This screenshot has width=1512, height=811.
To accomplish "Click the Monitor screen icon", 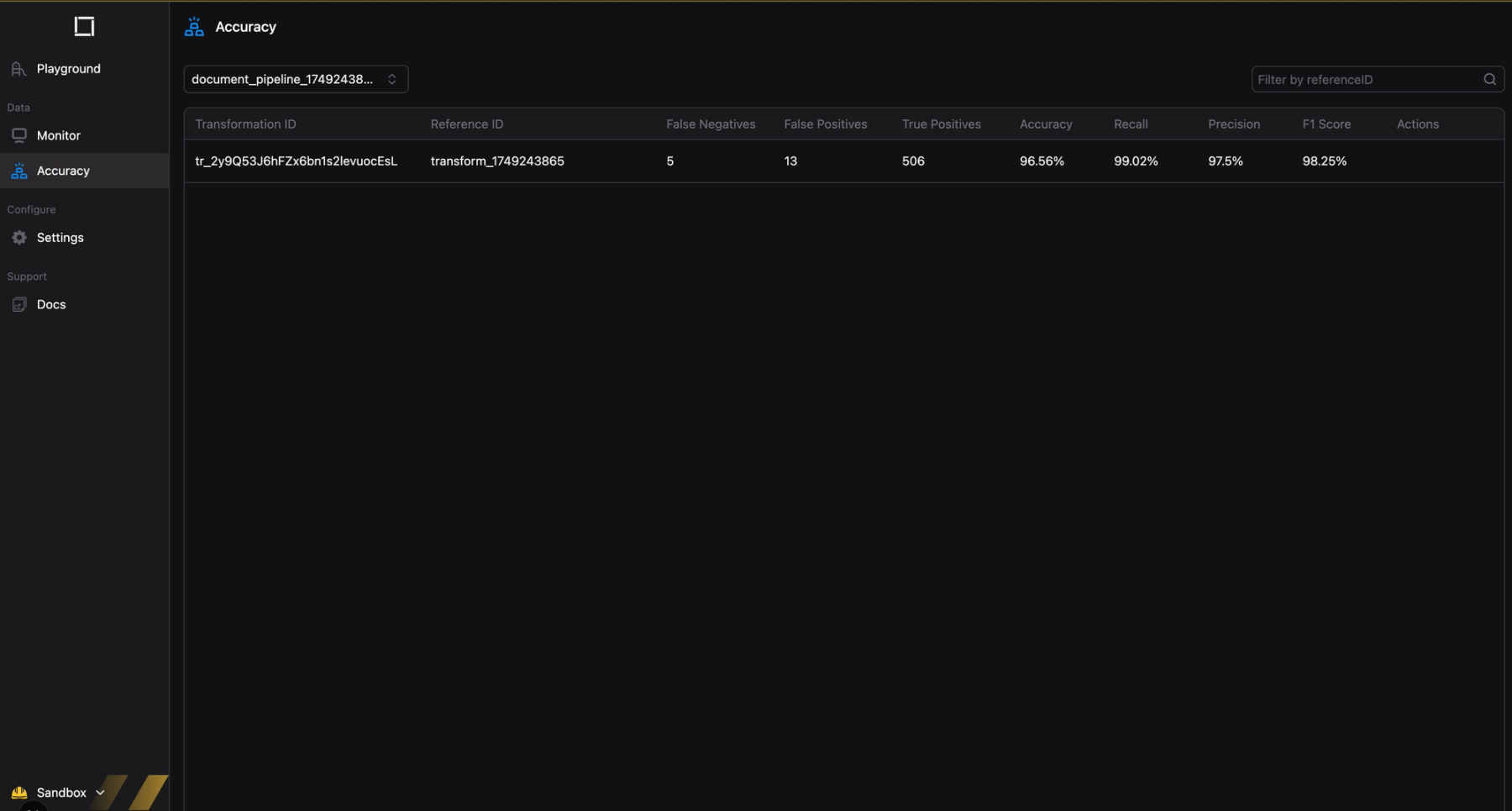I will point(18,135).
